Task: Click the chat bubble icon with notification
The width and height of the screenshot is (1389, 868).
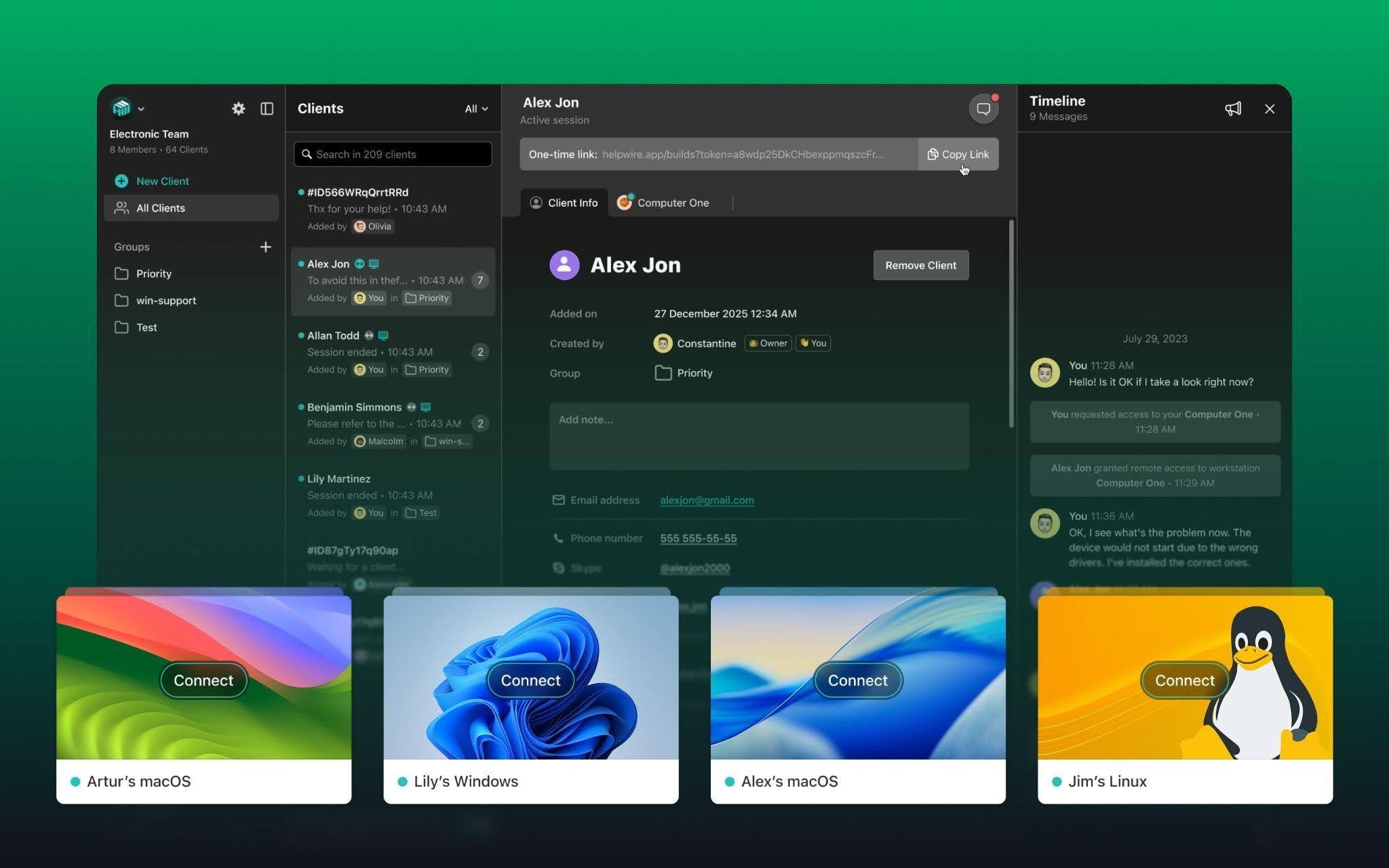Action: [983, 108]
